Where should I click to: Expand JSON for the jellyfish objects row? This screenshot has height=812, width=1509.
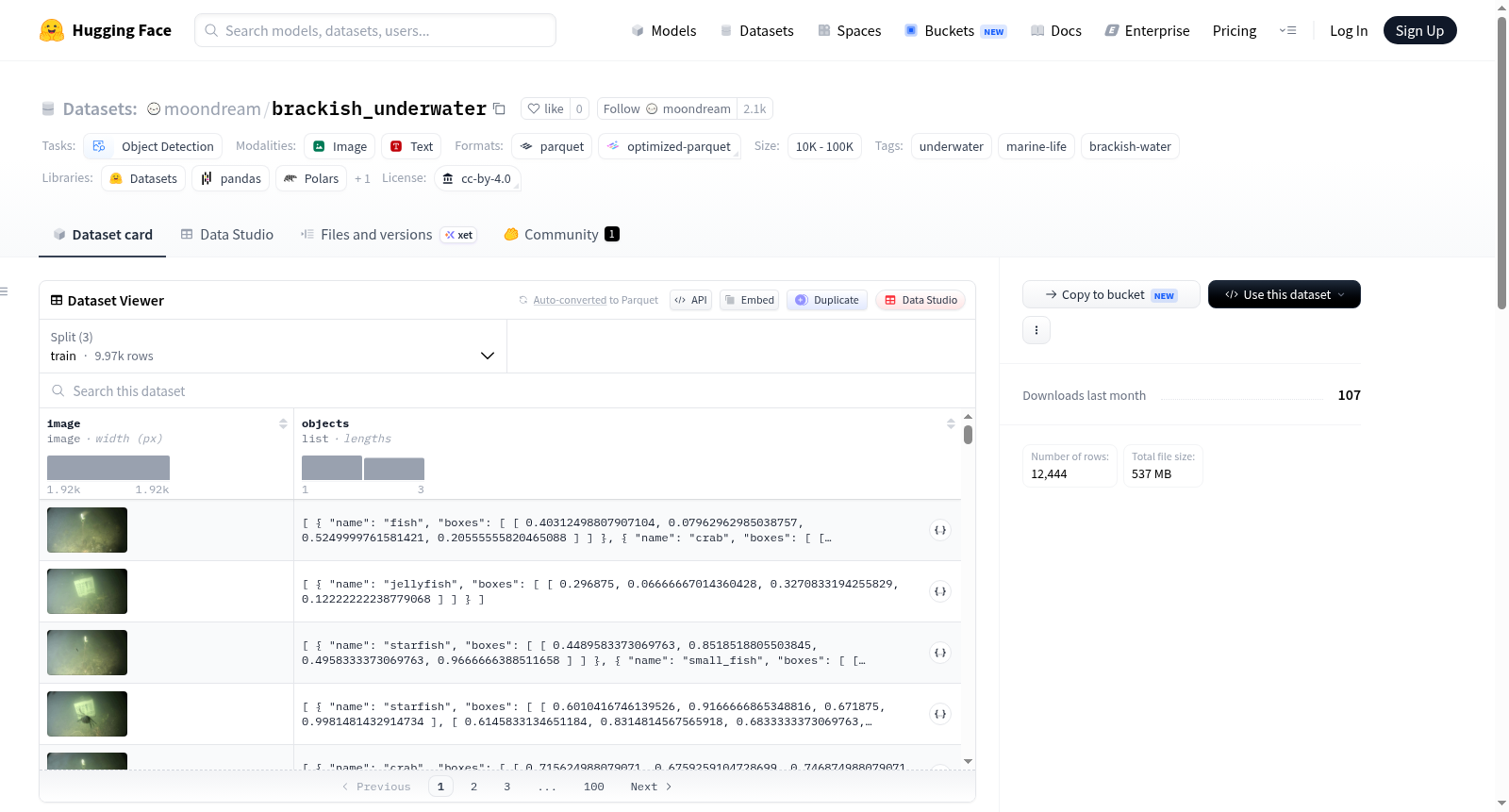tap(940, 591)
